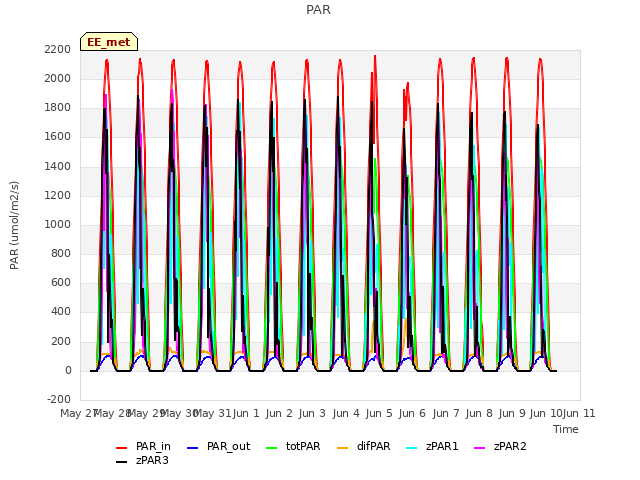Viewport: 640px width, 480px height.
Task: Click the PAR (umol/m2/s) y-axis label
Action: coord(14,225)
